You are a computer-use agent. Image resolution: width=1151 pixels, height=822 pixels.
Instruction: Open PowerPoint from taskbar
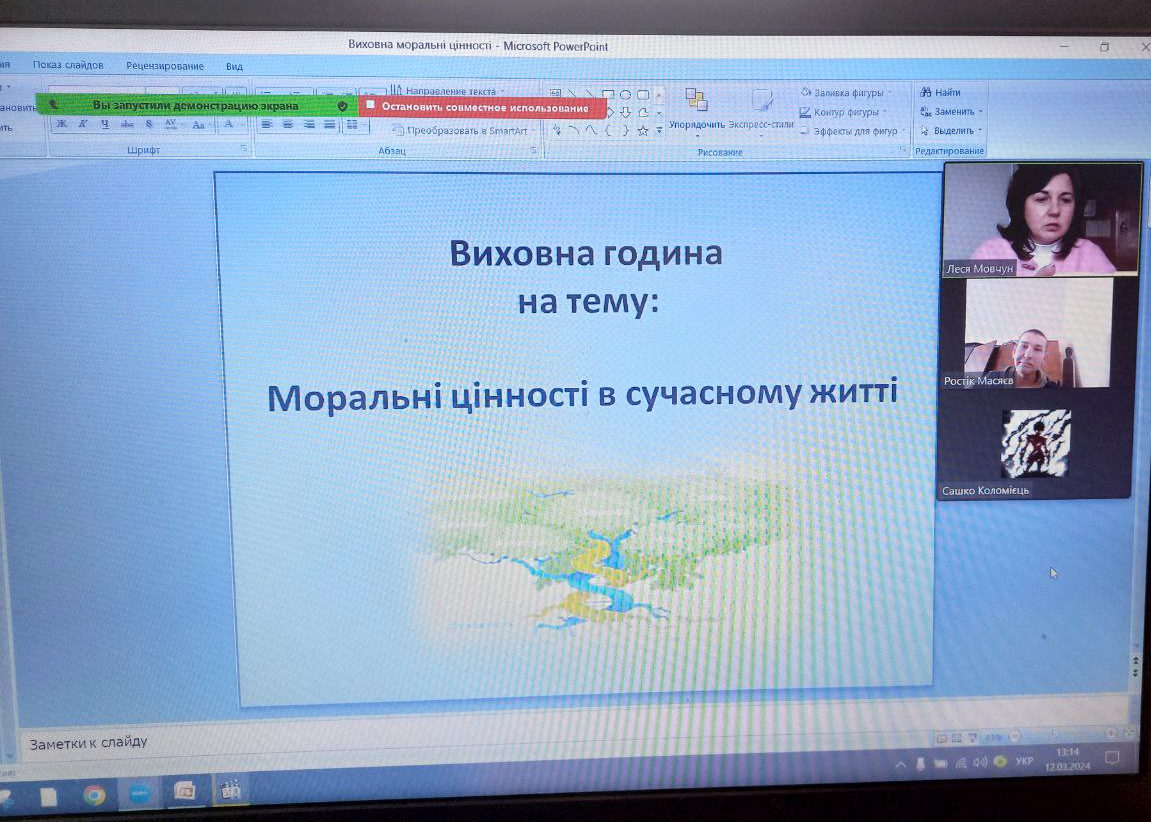pyautogui.click(x=184, y=792)
